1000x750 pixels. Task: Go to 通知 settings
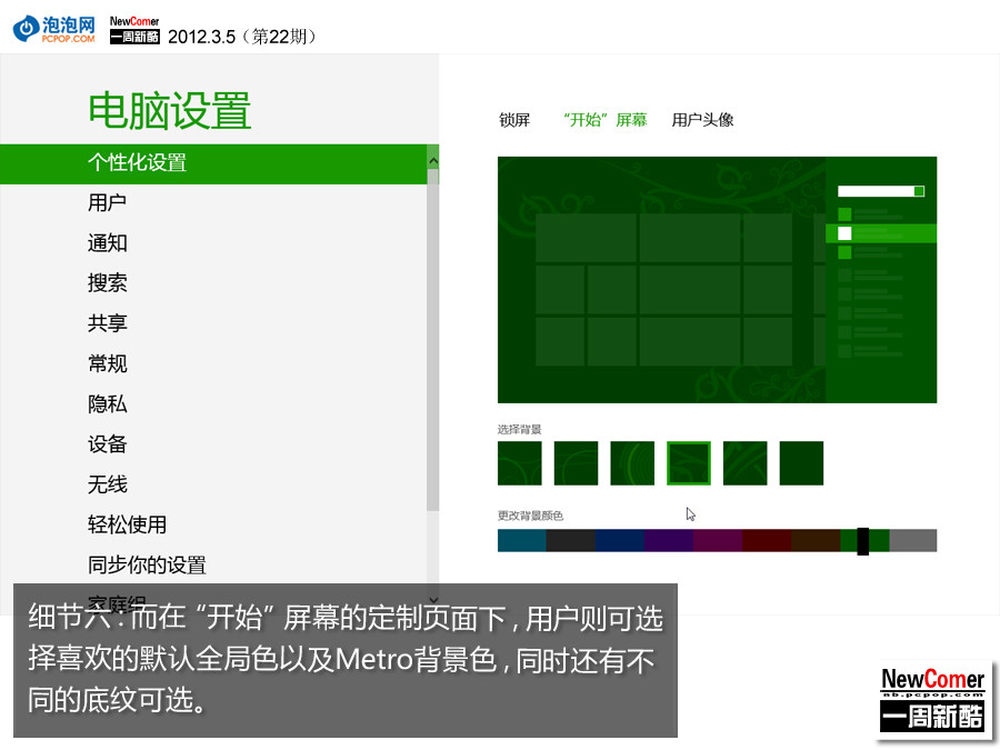point(107,243)
